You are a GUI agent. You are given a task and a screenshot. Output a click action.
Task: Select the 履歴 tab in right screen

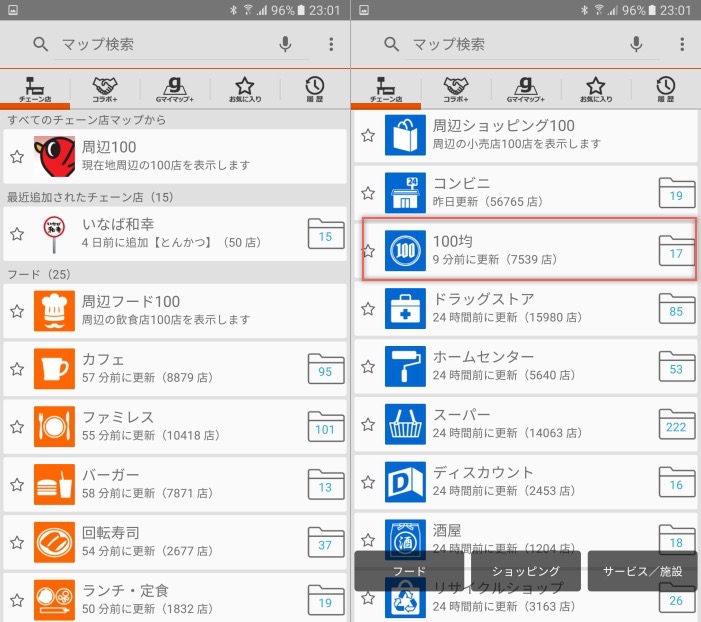pyautogui.click(x=666, y=89)
